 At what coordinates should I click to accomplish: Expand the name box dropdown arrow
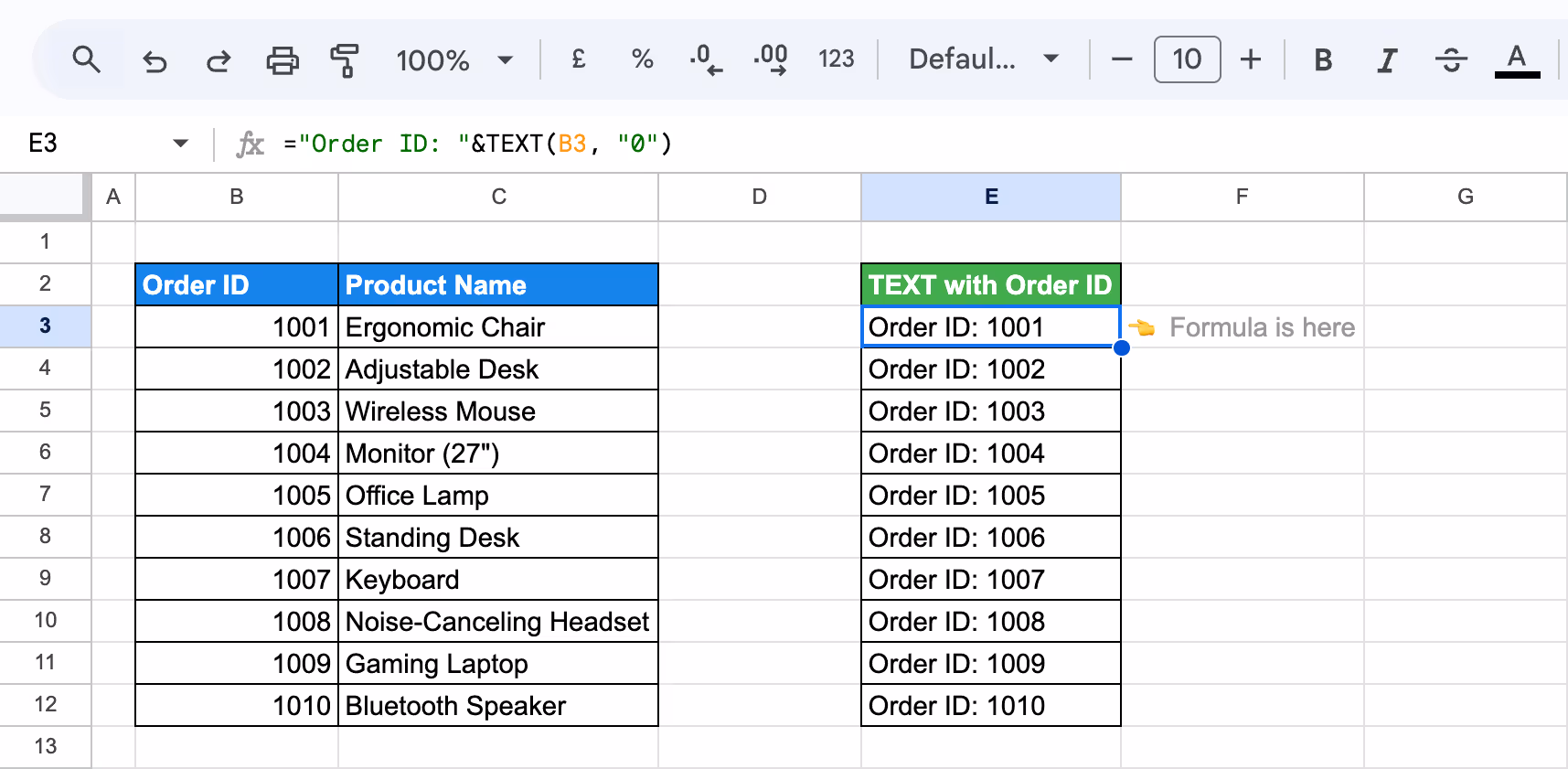pos(180,144)
